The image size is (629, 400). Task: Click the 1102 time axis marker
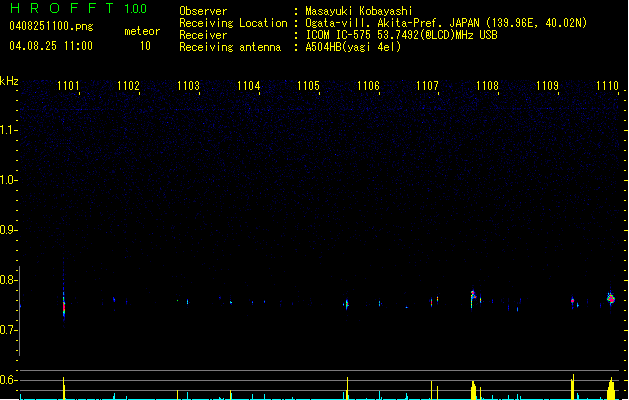128,86
